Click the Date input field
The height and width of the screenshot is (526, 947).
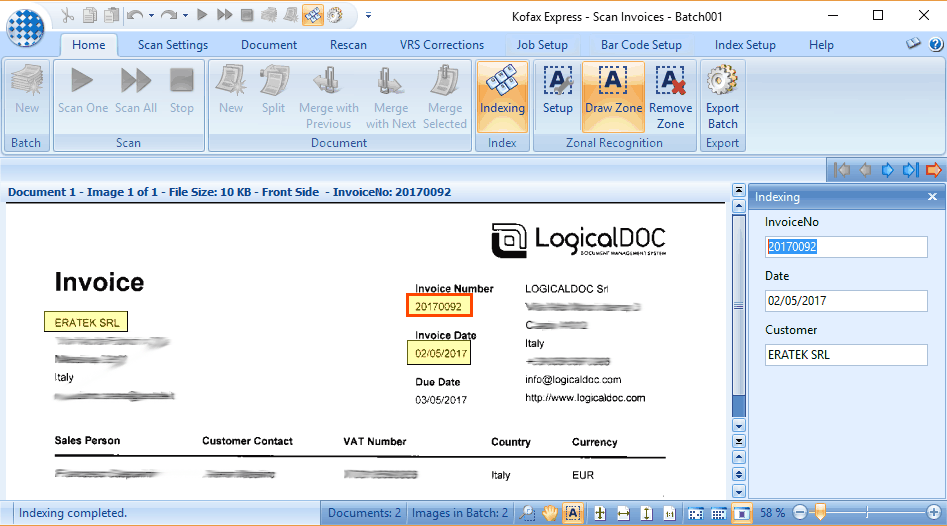pos(846,301)
